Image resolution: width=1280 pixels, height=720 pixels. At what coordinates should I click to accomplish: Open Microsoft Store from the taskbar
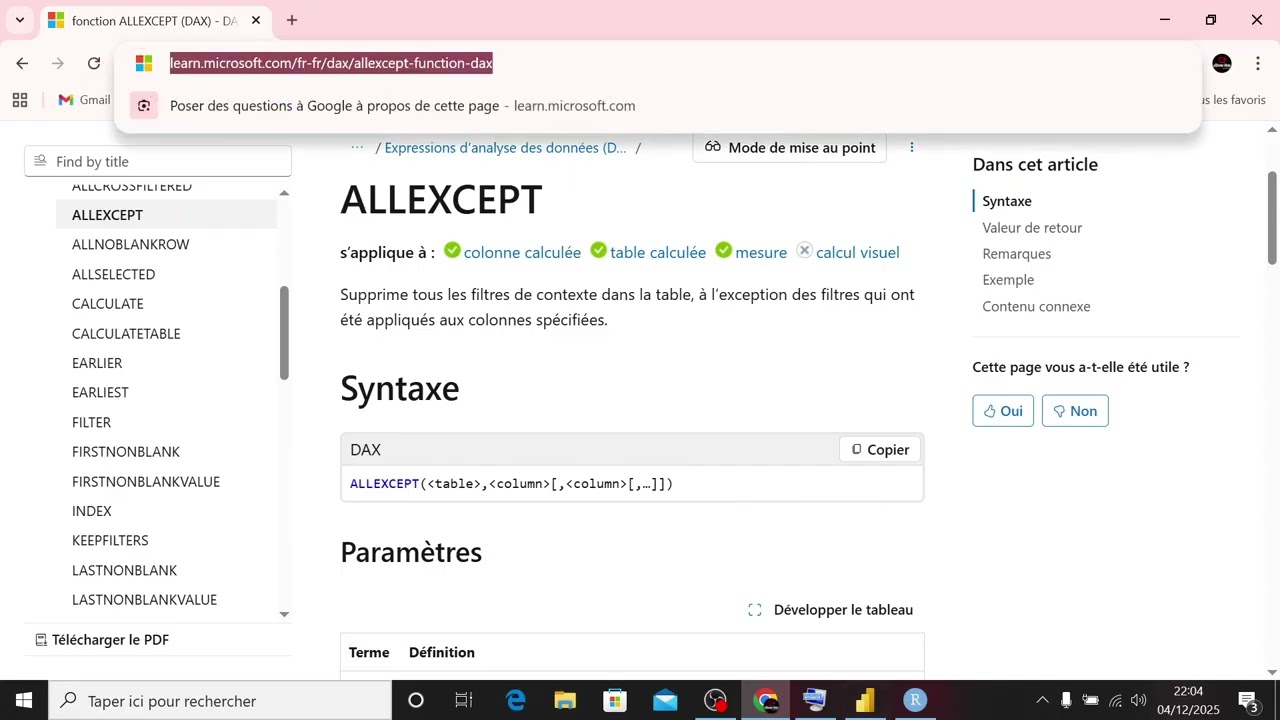[x=615, y=700]
